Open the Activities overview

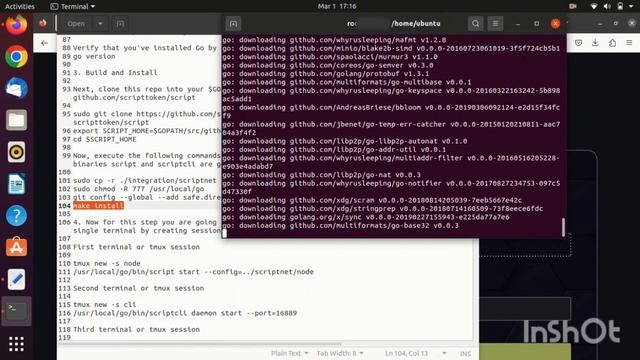tap(20, 6)
